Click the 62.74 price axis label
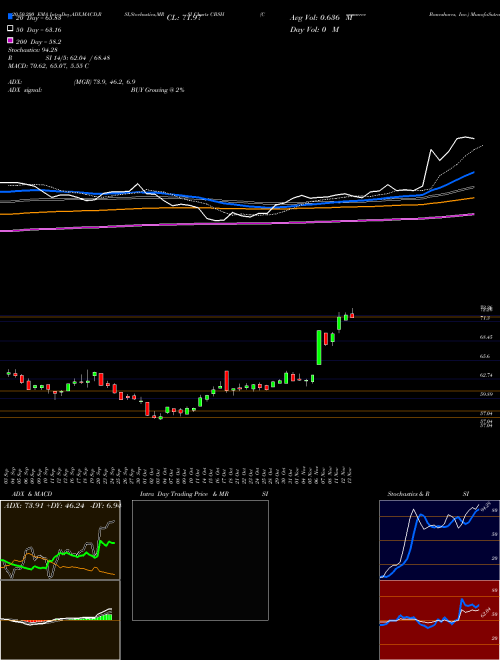The width and height of the screenshot is (500, 660). coord(485,375)
